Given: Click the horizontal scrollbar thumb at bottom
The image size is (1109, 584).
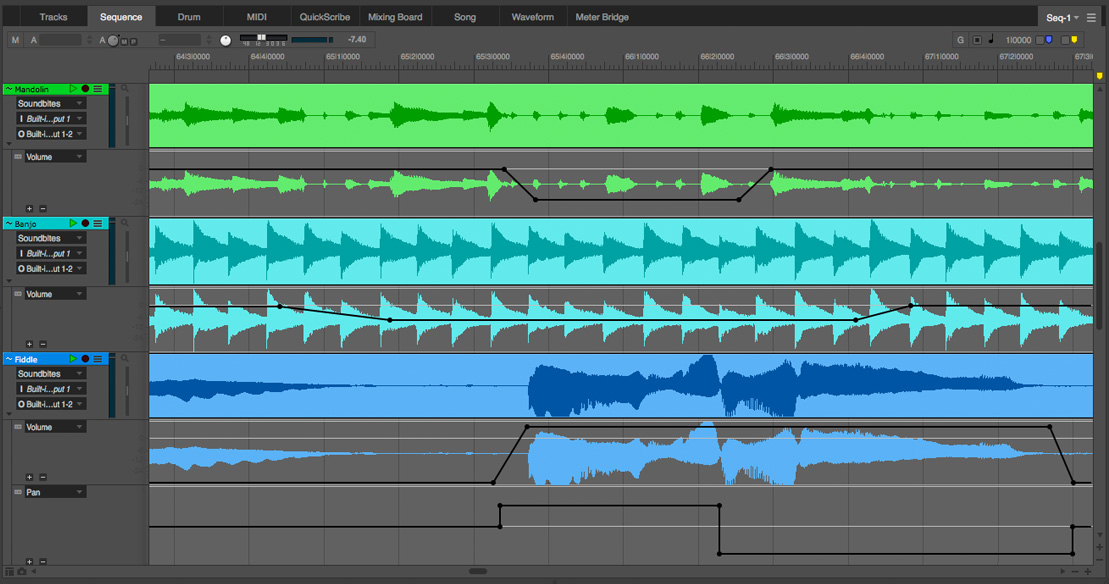Looking at the screenshot, I should coord(478,572).
